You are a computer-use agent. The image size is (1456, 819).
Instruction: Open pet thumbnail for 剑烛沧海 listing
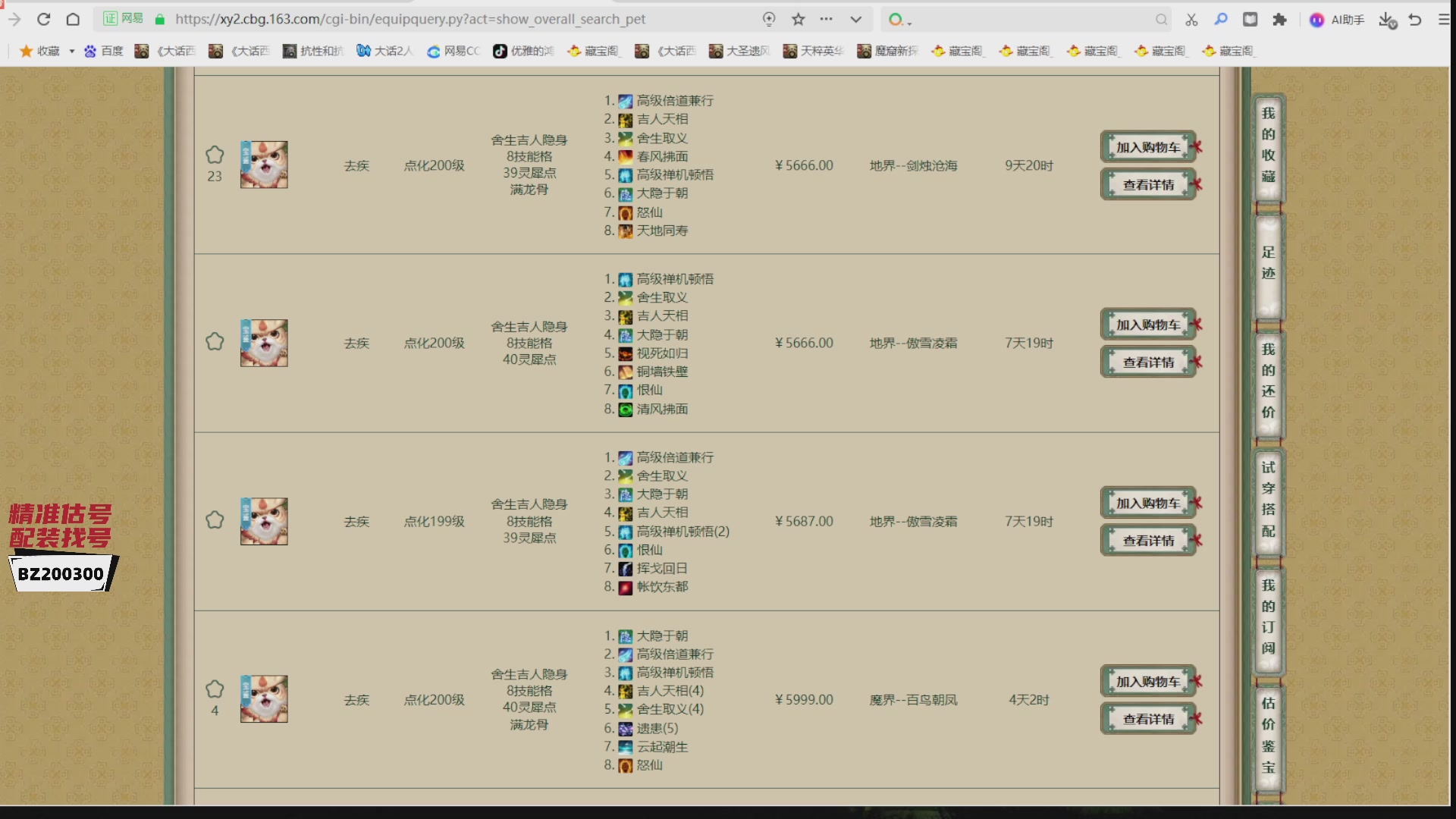tap(264, 165)
